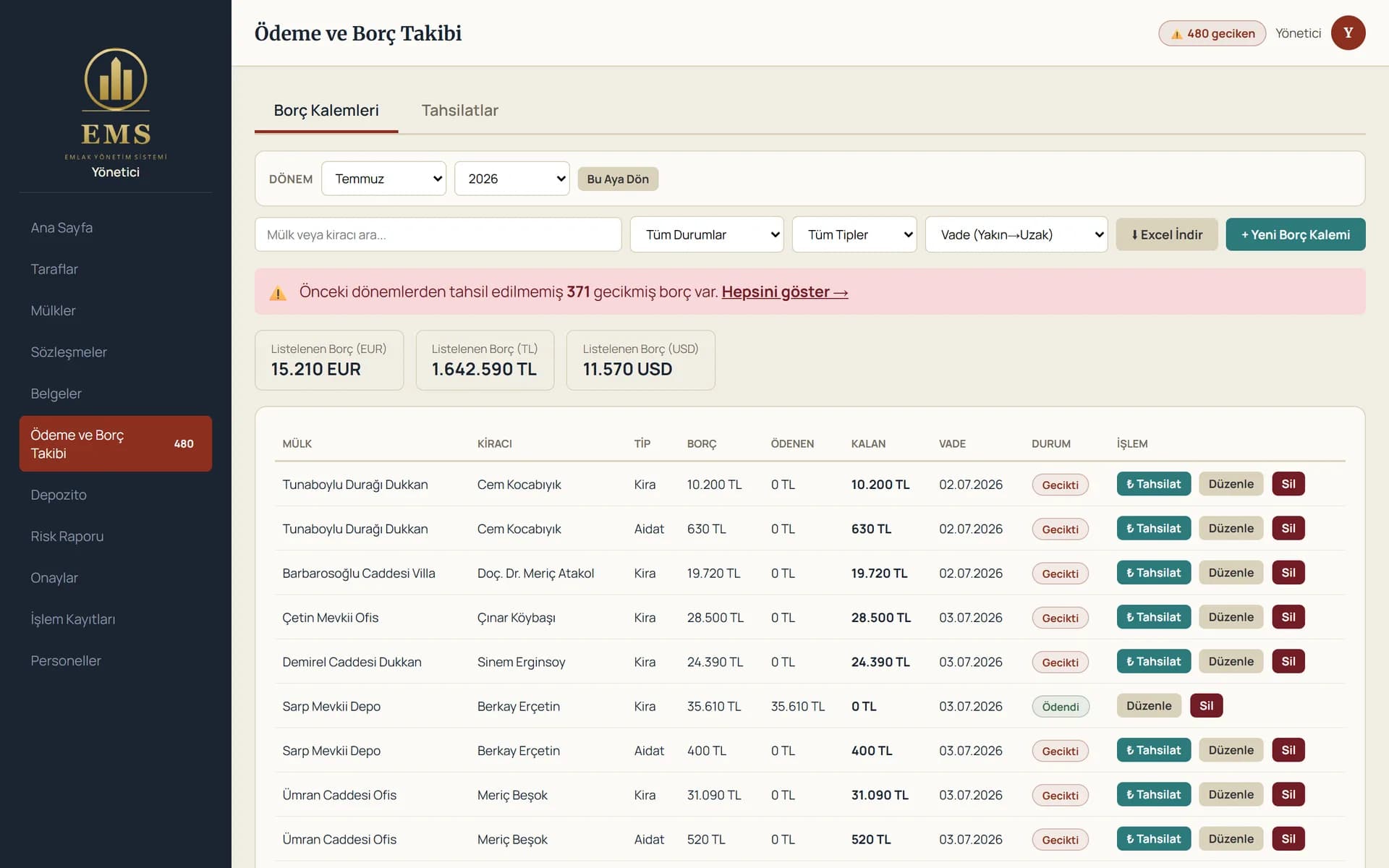The width and height of the screenshot is (1389, 868).
Task: Click Sil for Sarp Mevkii Depo Kira row
Action: (1207, 706)
